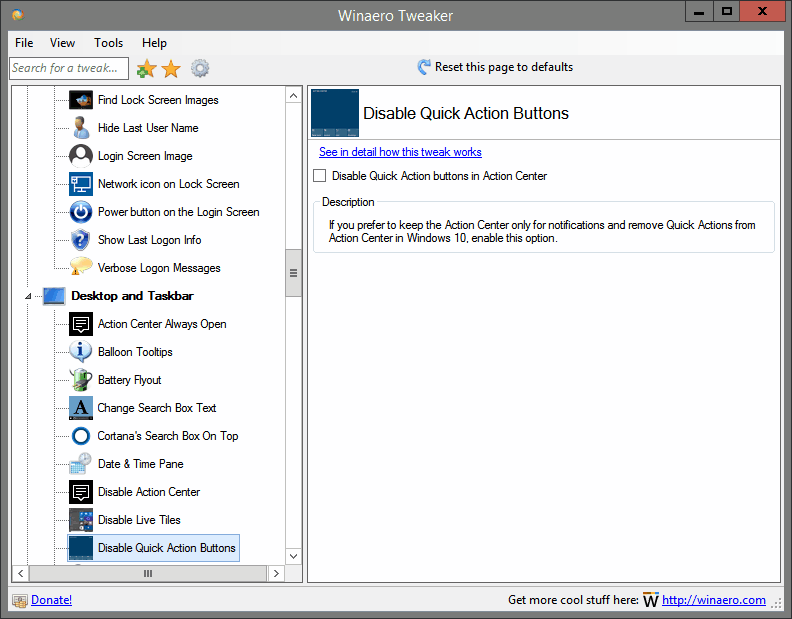Open the View menu

coord(62,43)
